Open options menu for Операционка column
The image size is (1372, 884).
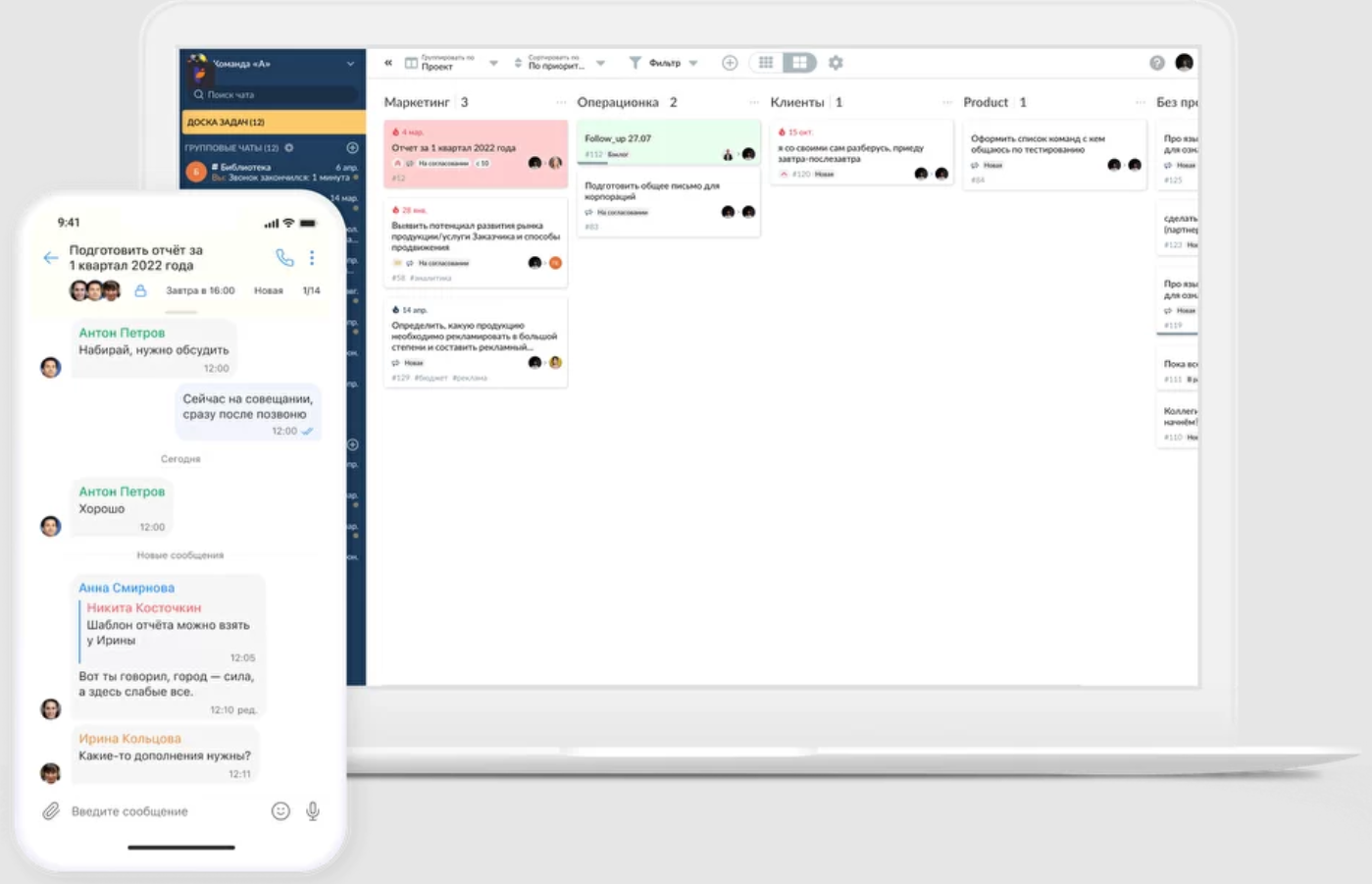(753, 102)
